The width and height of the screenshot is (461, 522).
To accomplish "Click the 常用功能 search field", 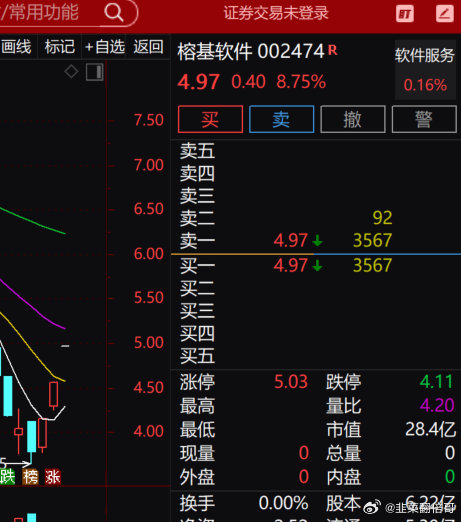I will pos(68,13).
